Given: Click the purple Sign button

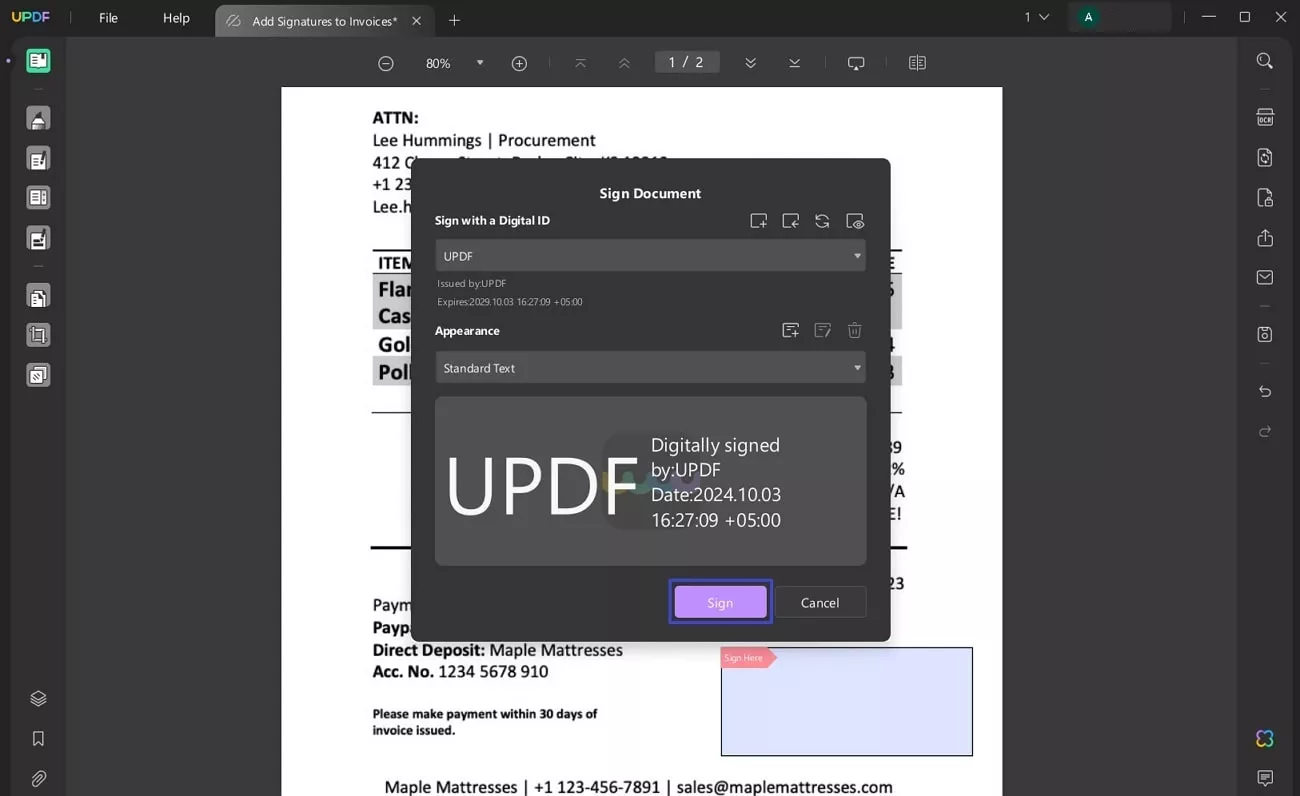Looking at the screenshot, I should tap(720, 602).
